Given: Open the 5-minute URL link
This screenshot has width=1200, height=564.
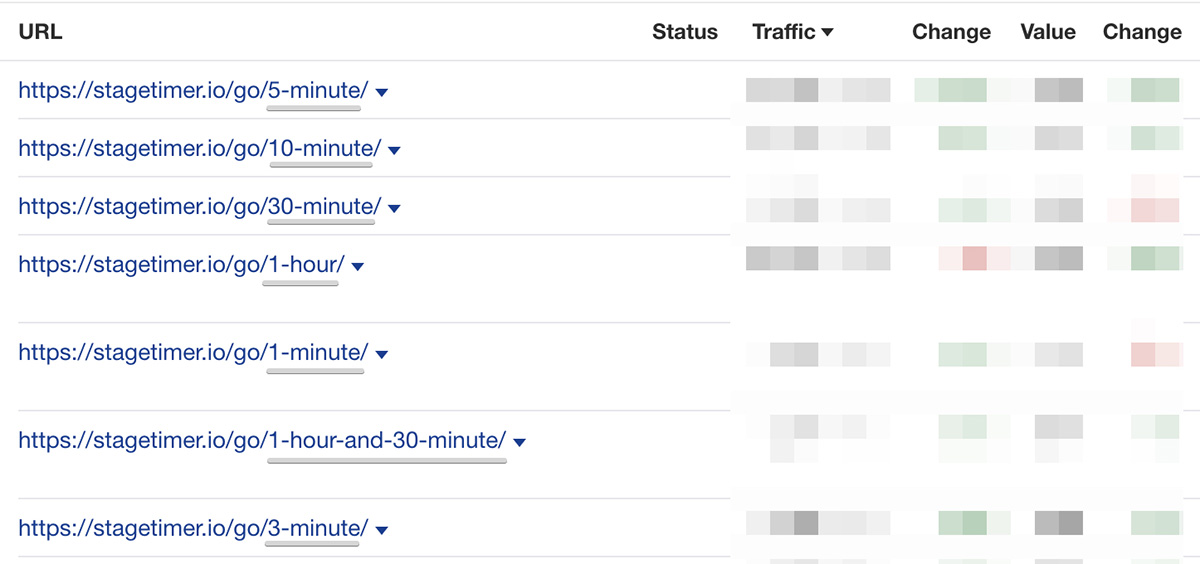Looking at the screenshot, I should 193,91.
